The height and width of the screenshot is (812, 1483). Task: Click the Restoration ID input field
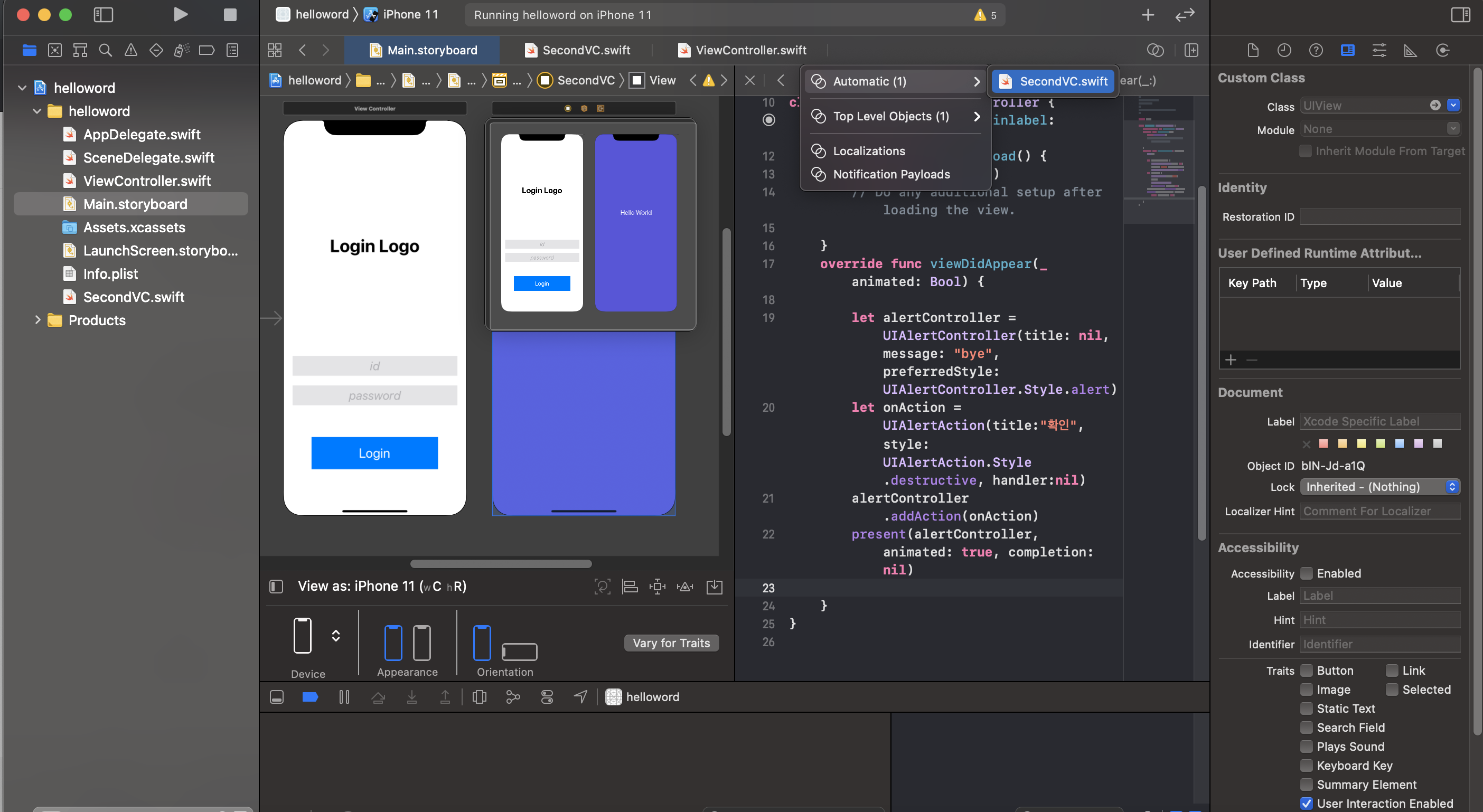[1379, 217]
